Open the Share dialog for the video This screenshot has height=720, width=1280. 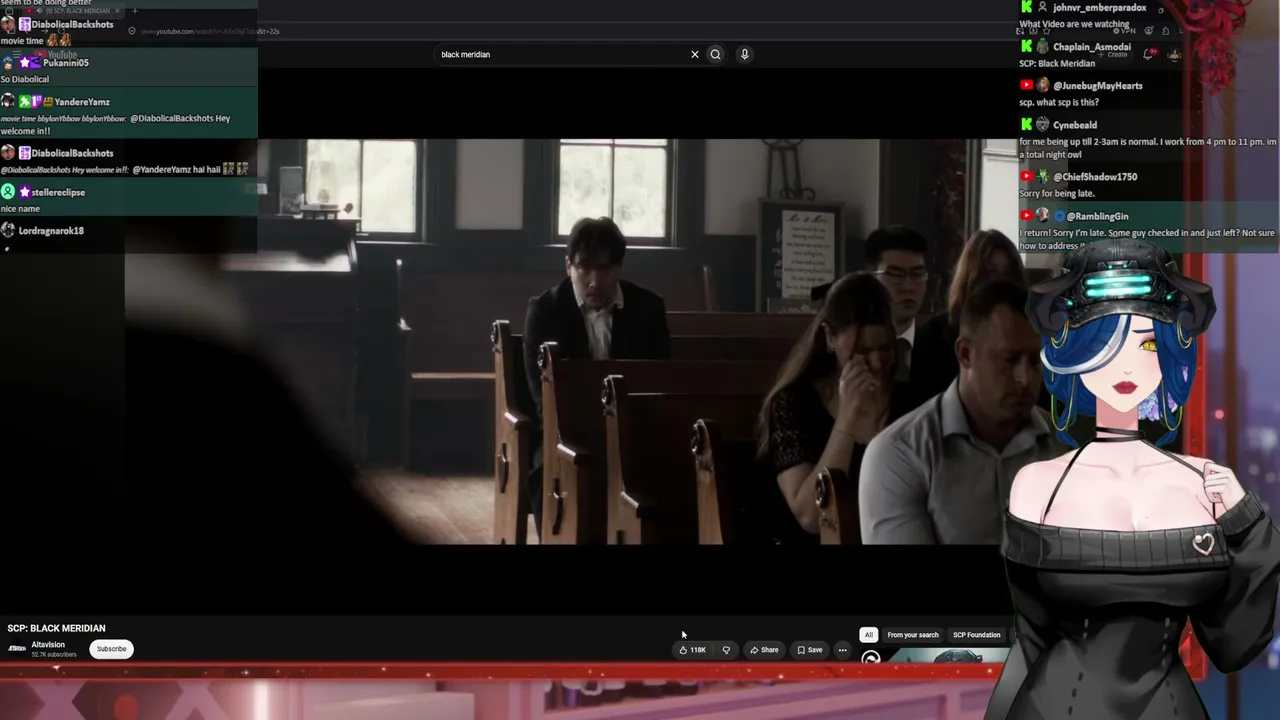[x=764, y=650]
